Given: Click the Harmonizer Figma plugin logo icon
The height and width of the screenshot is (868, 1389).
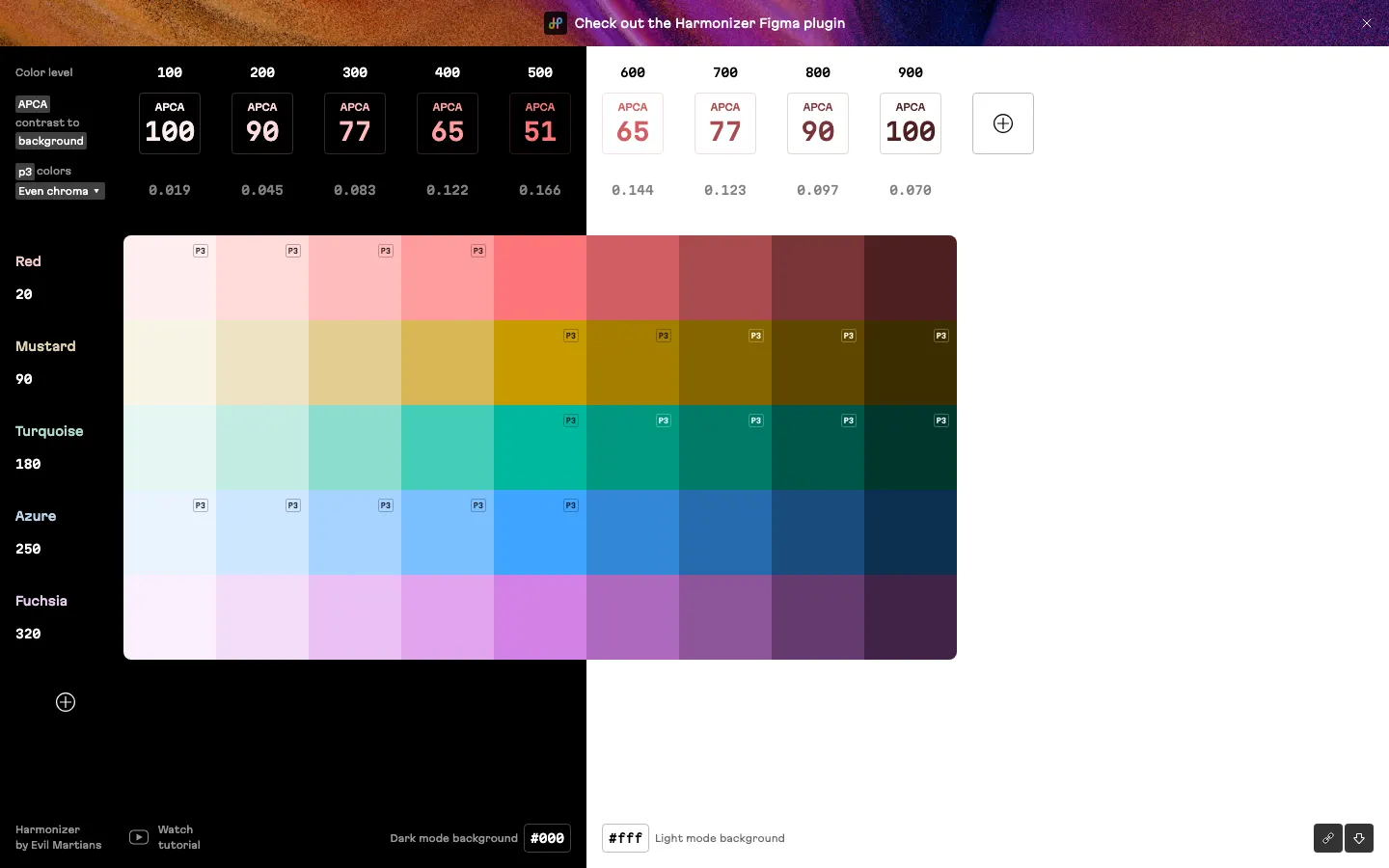Looking at the screenshot, I should [x=556, y=23].
